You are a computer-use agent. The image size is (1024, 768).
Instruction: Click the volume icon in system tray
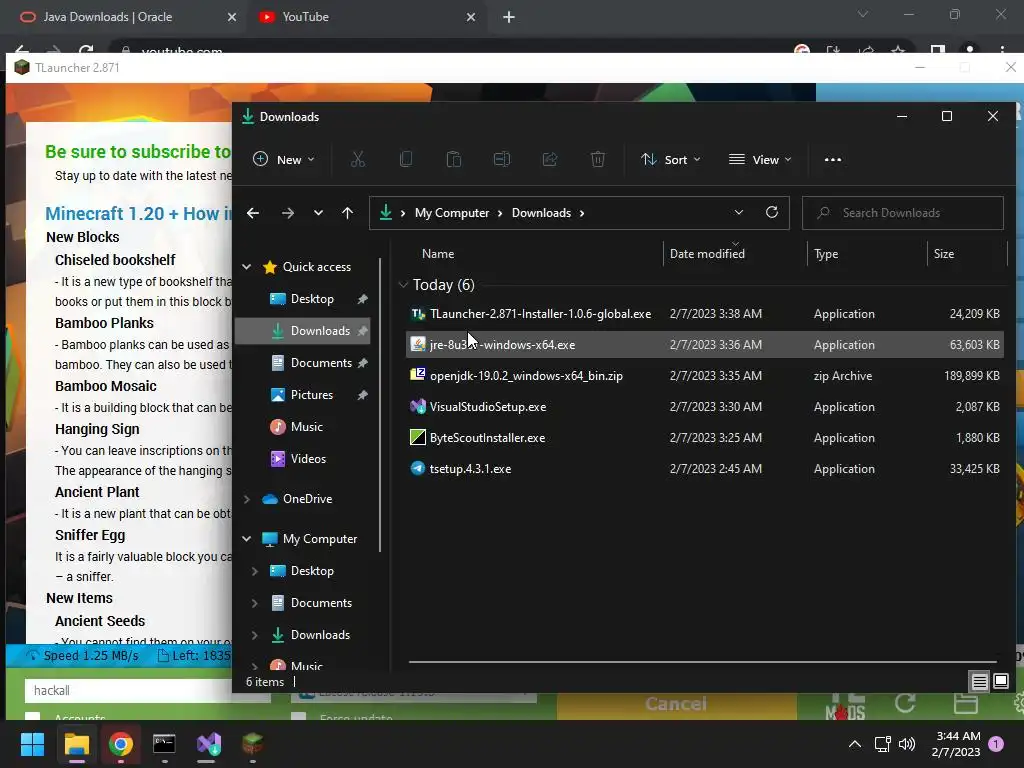click(x=907, y=744)
